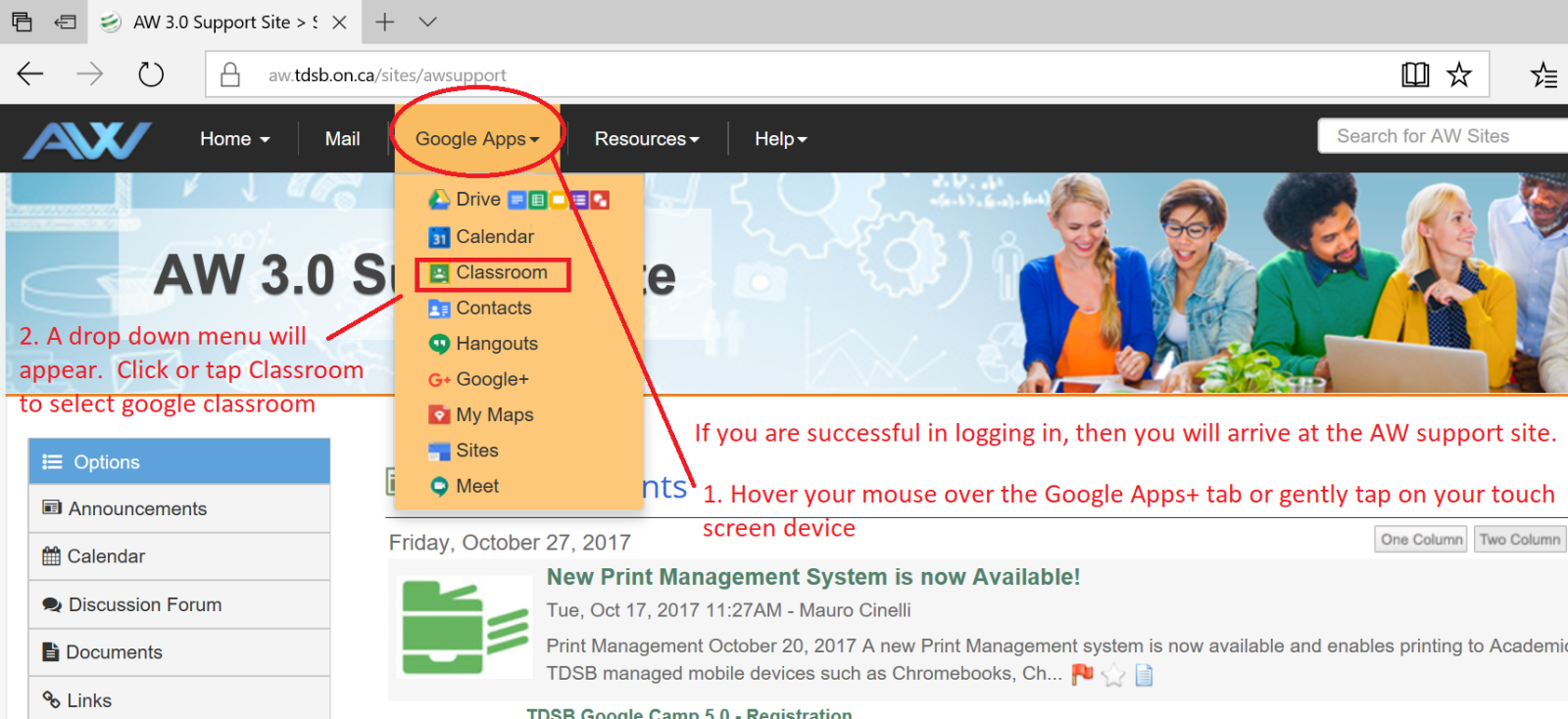The height and width of the screenshot is (719, 1568).
Task: Show tab previews chevron
Action: pyautogui.click(x=428, y=22)
